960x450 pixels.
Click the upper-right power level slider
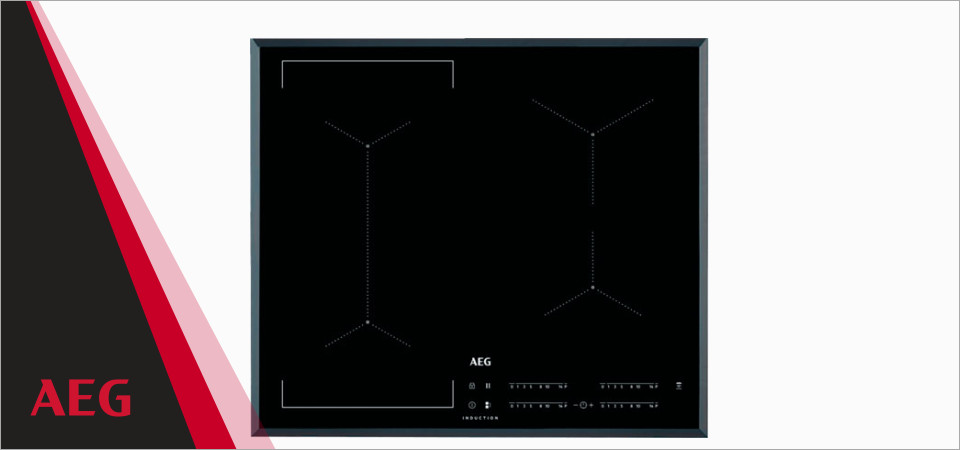pos(629,386)
